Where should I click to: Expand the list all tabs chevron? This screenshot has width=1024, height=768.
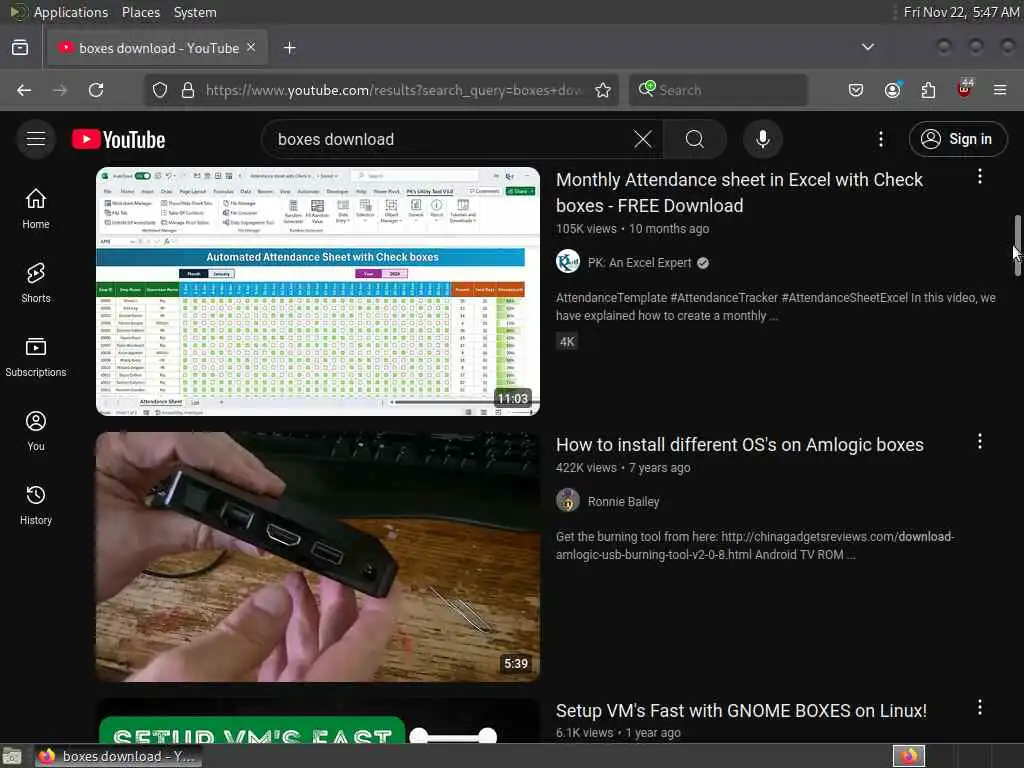pyautogui.click(x=868, y=47)
